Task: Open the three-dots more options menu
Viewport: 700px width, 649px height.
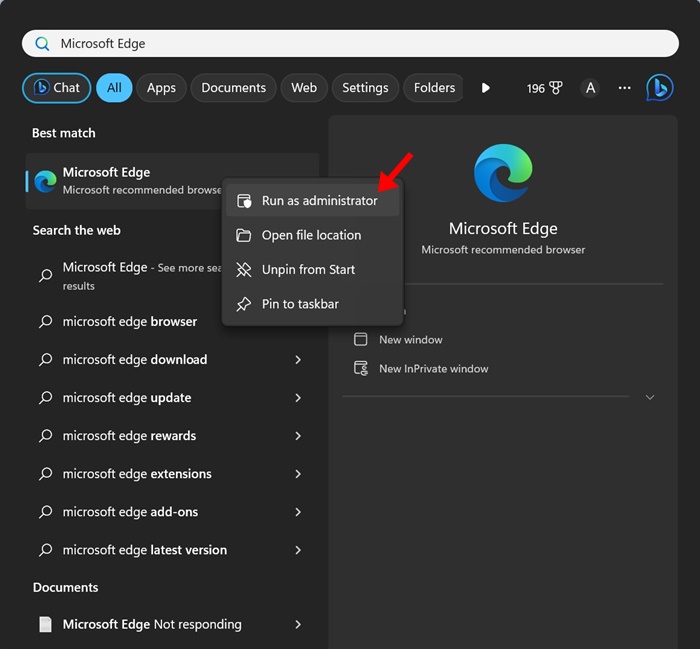Action: pos(624,88)
